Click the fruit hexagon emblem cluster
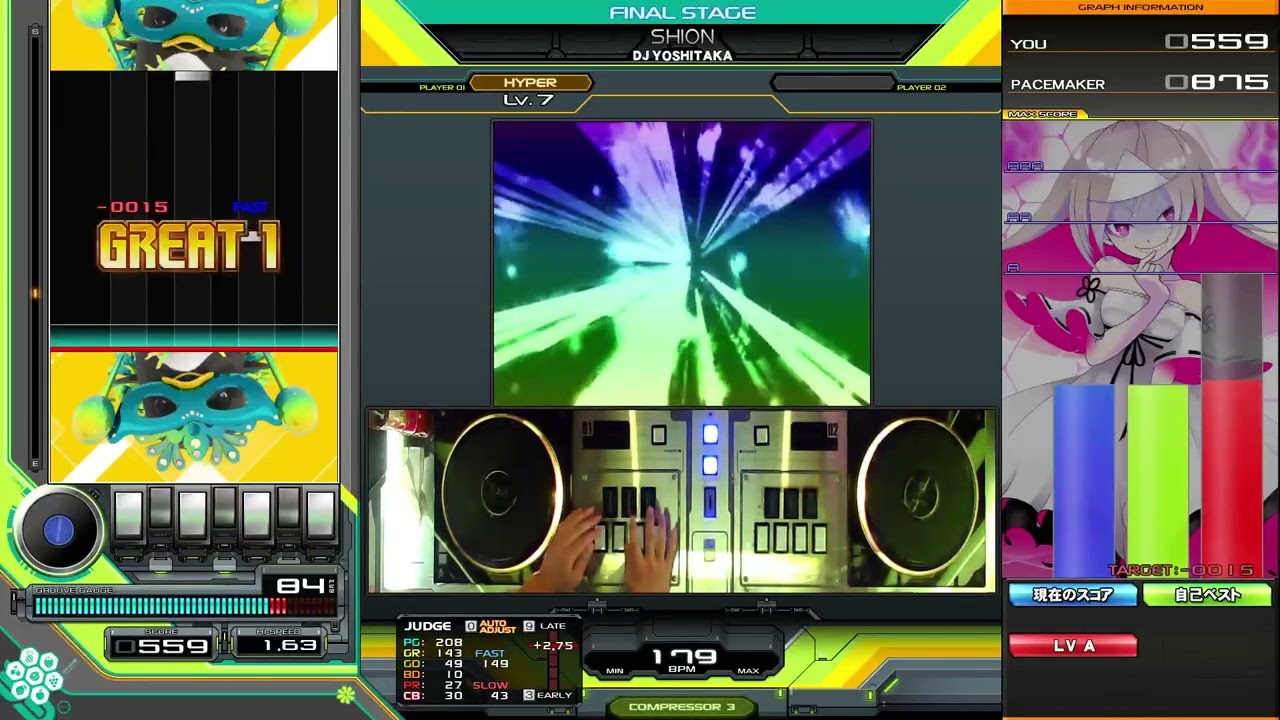1280x720 pixels. (34, 677)
